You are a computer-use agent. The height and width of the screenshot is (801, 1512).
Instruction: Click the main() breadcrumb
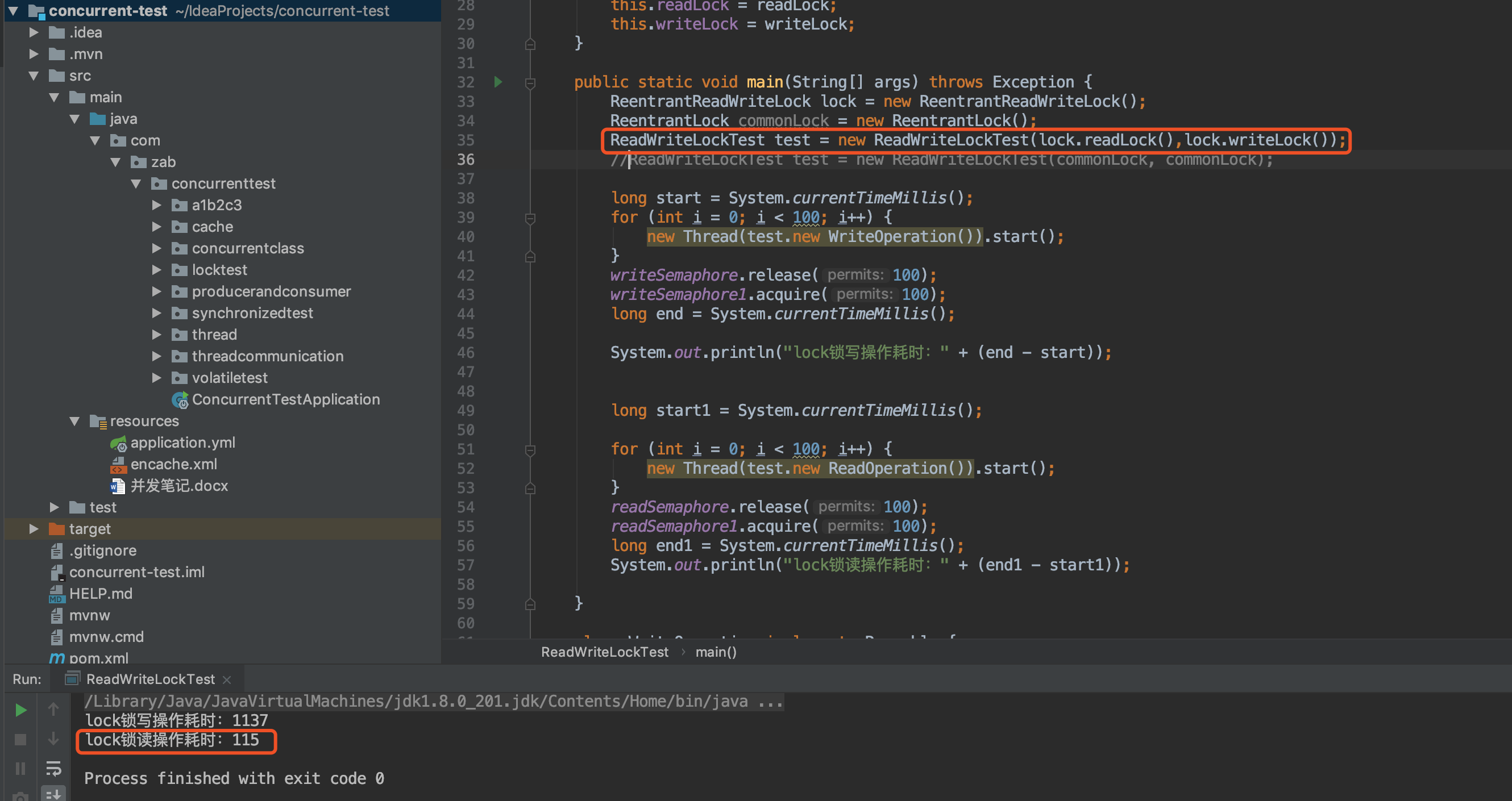pyautogui.click(x=716, y=652)
